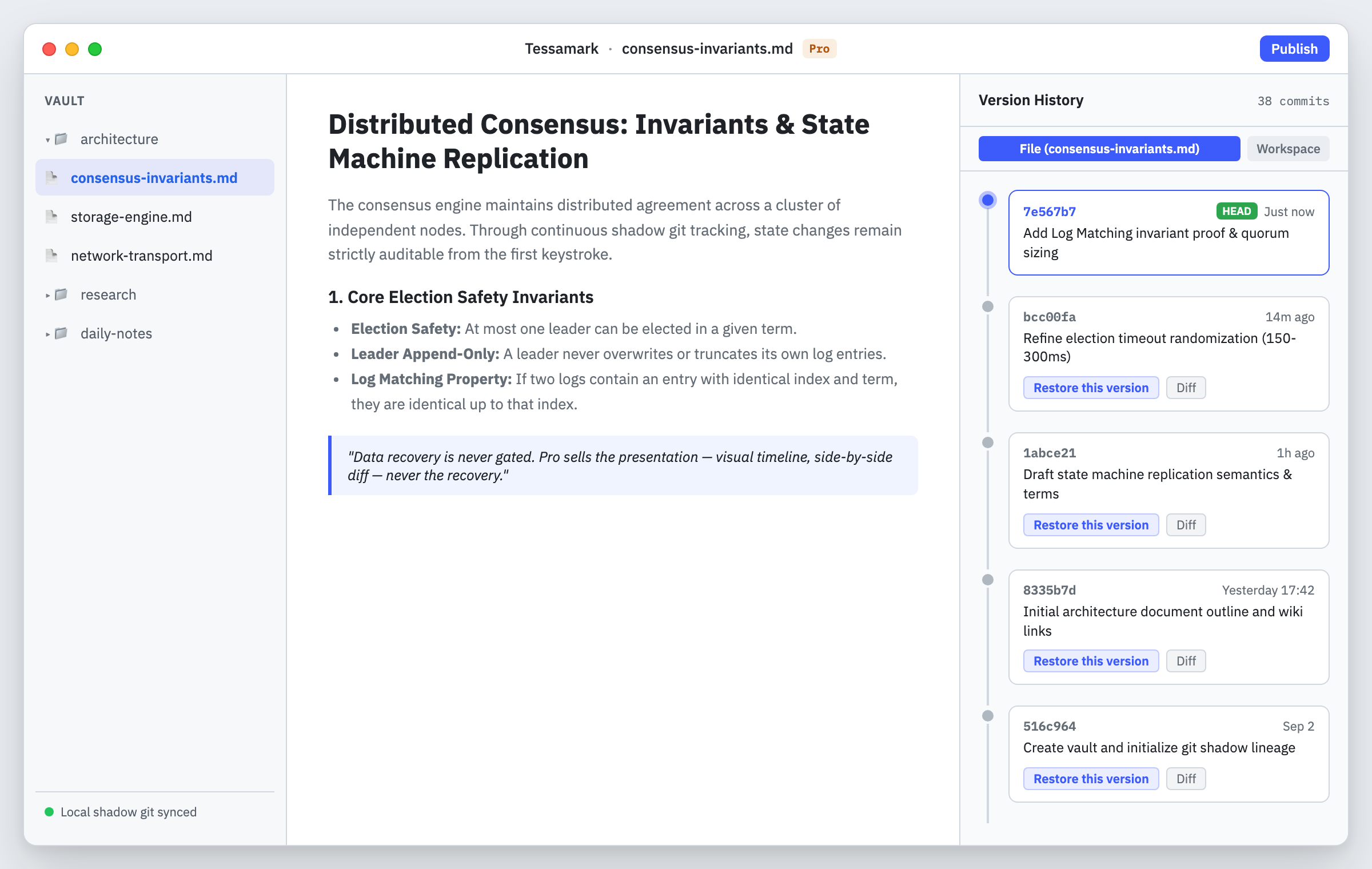Image resolution: width=1372 pixels, height=869 pixels.
Task: Click the research folder icon
Action: pyautogui.click(x=61, y=294)
